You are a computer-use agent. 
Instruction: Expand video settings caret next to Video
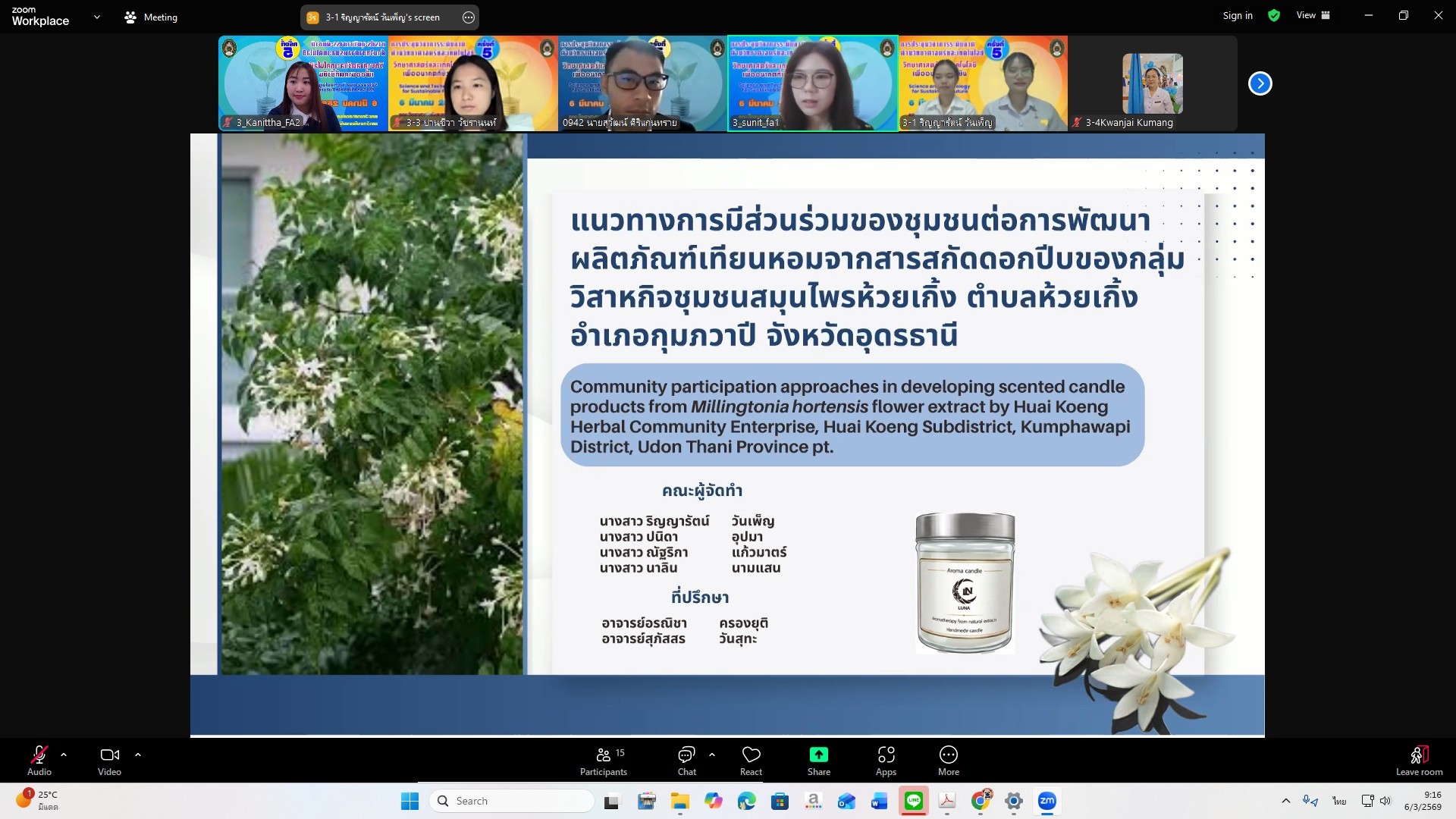pos(138,755)
